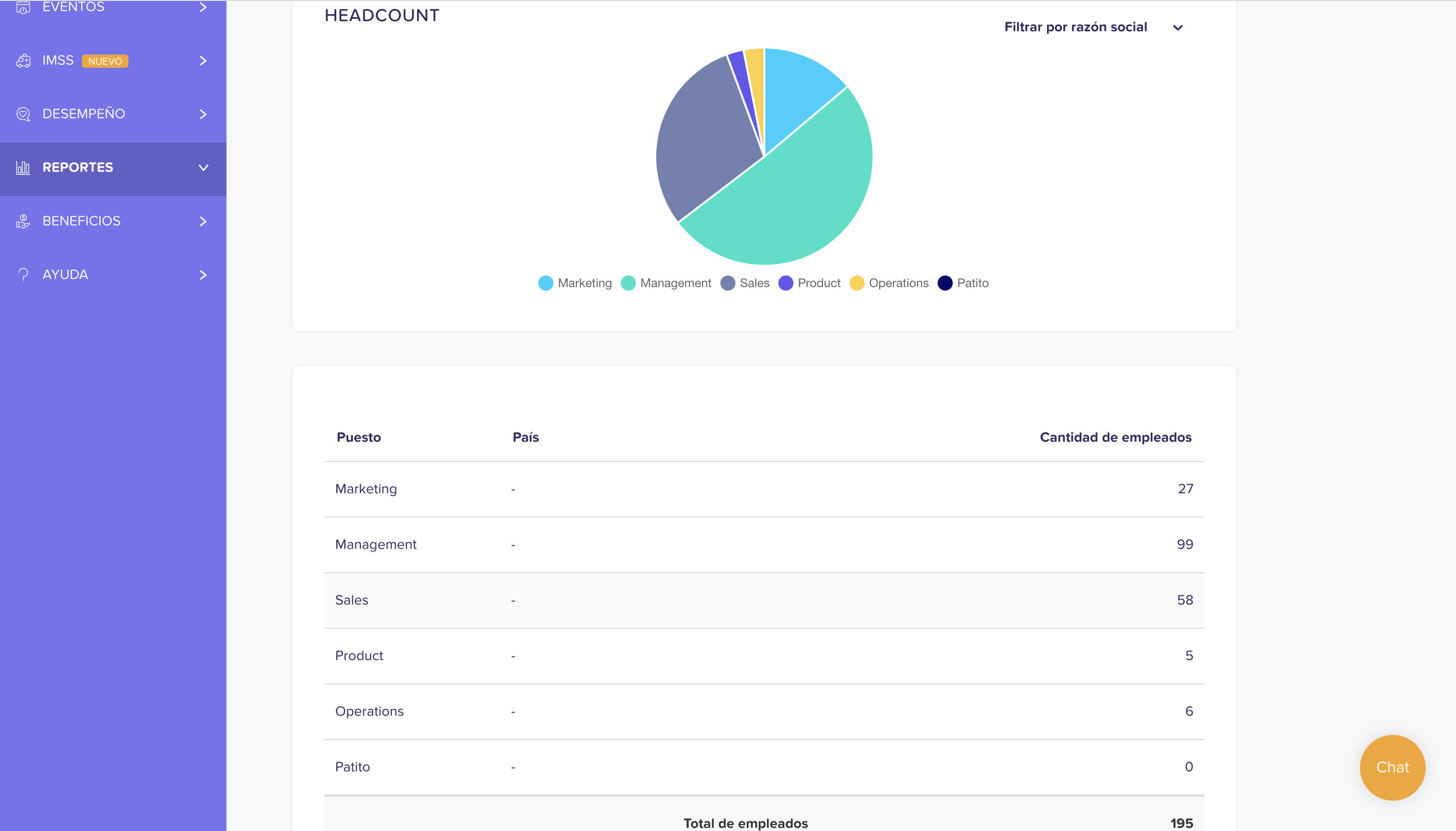Click the Ayuda question mark icon
The image size is (1456, 831).
[23, 274]
